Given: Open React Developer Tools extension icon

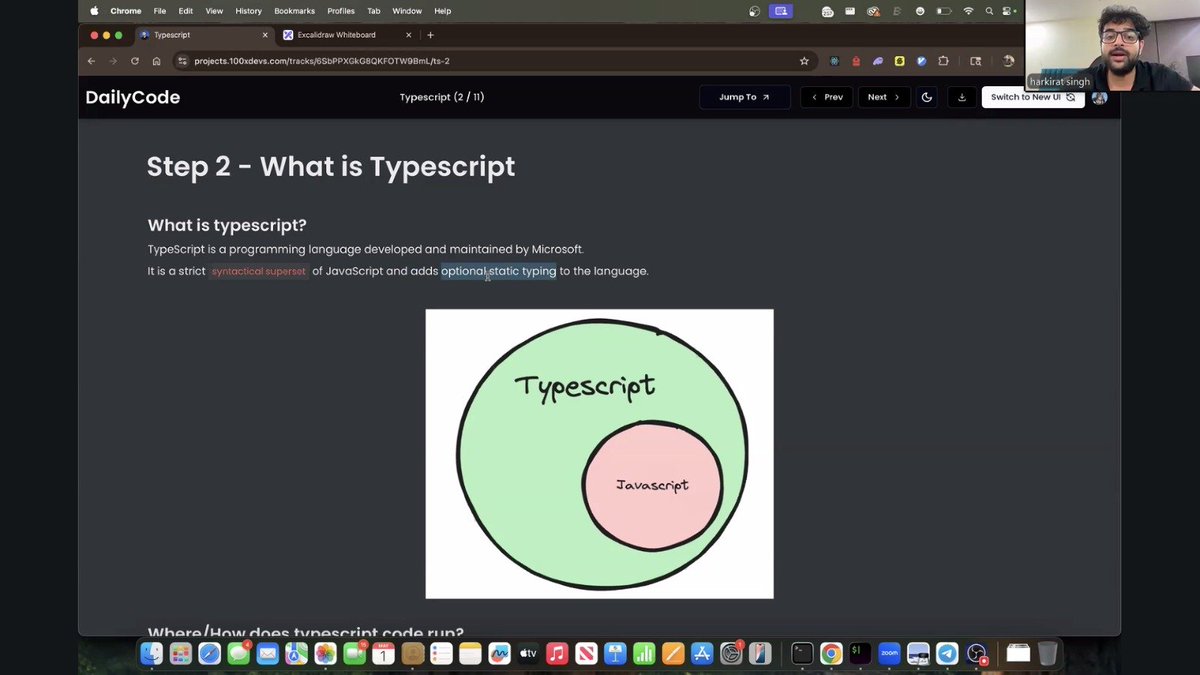Looking at the screenshot, I should (x=834, y=61).
